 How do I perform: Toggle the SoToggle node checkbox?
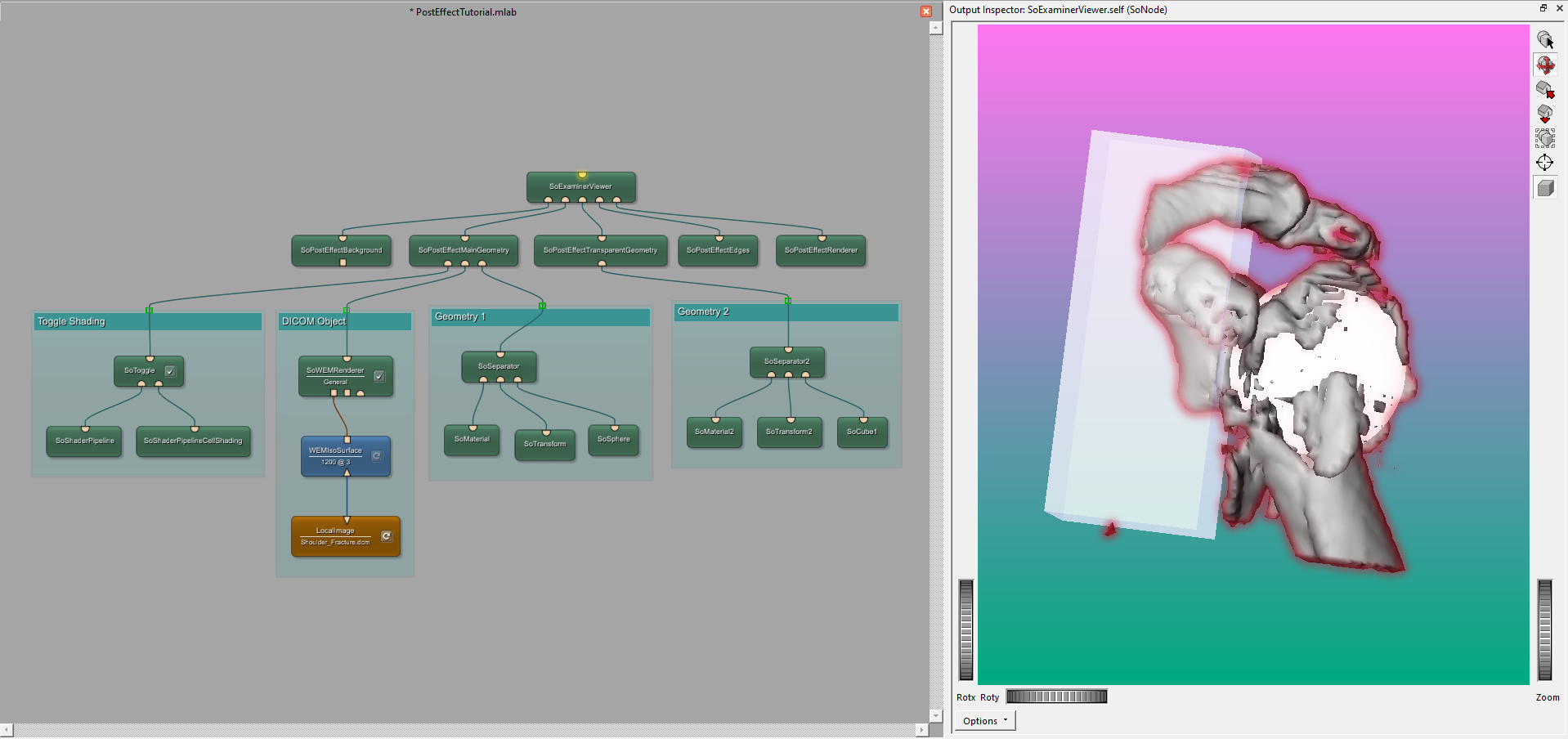click(170, 371)
